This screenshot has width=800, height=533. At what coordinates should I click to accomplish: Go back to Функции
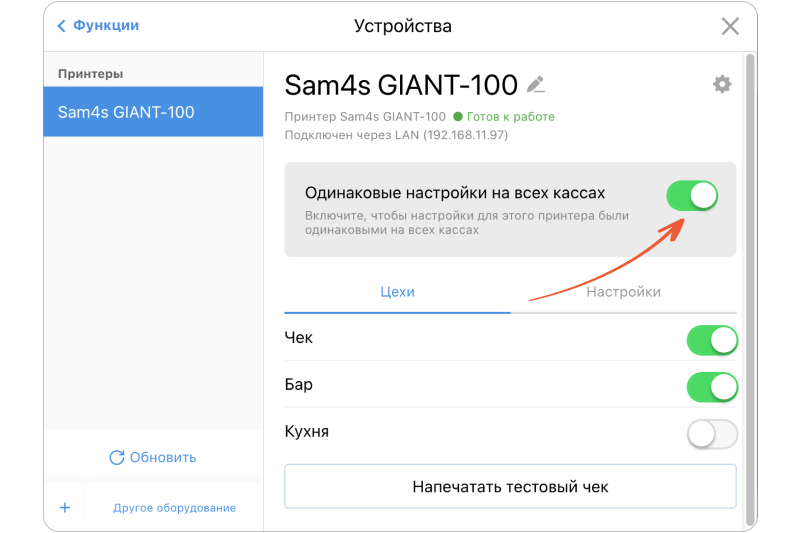(x=98, y=26)
